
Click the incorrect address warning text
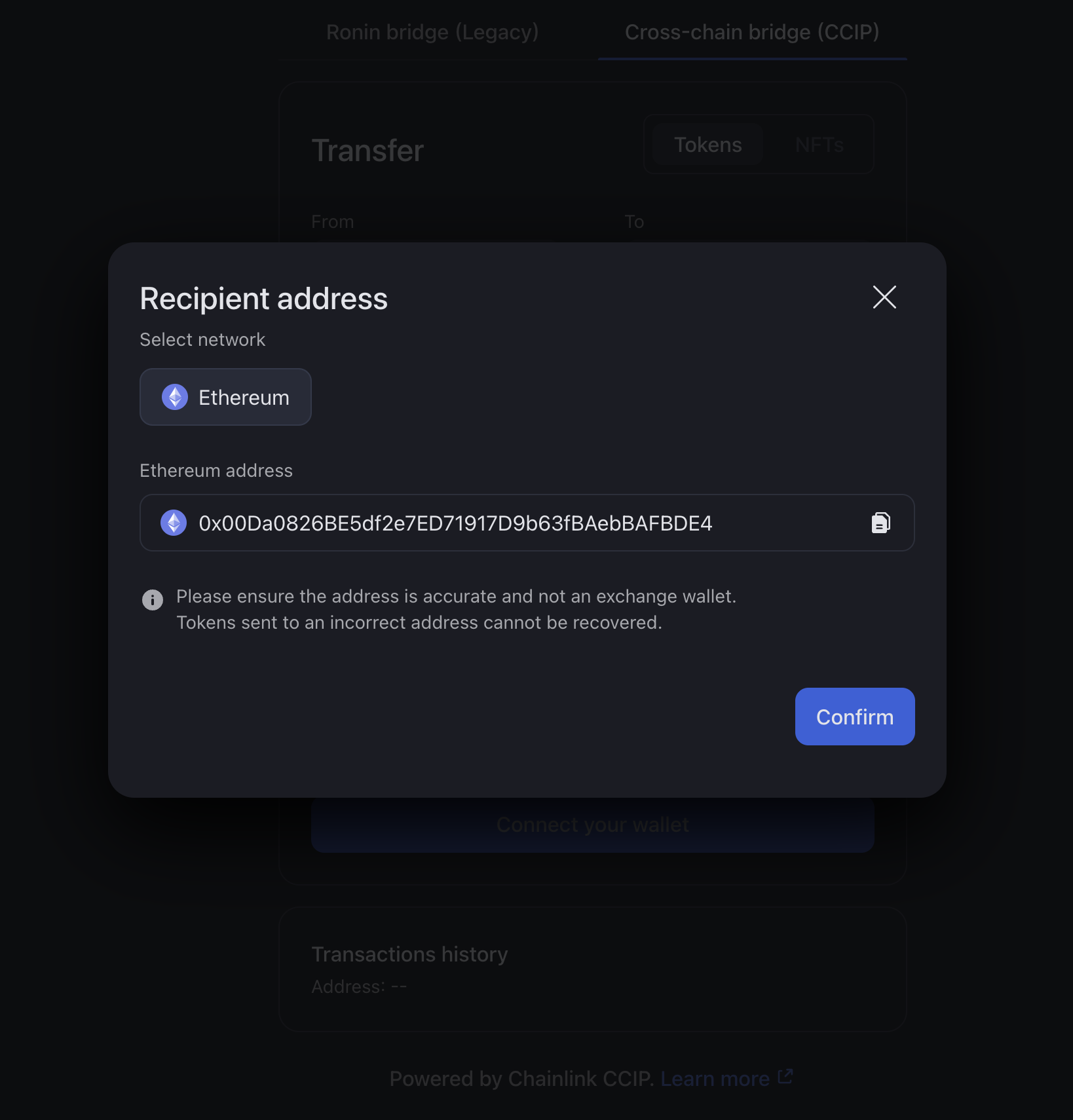pos(419,622)
